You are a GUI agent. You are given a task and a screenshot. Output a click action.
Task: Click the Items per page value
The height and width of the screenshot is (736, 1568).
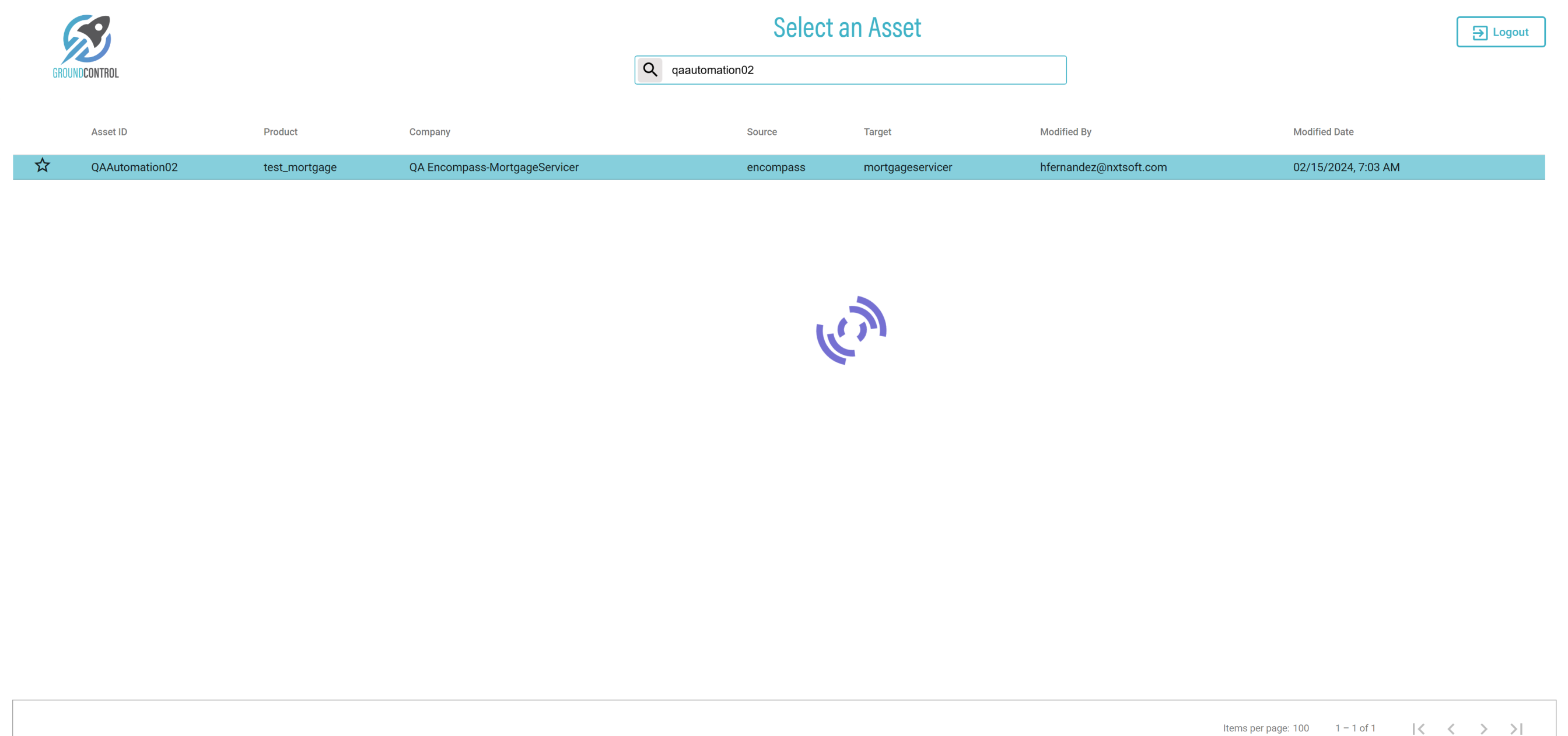click(x=1301, y=728)
